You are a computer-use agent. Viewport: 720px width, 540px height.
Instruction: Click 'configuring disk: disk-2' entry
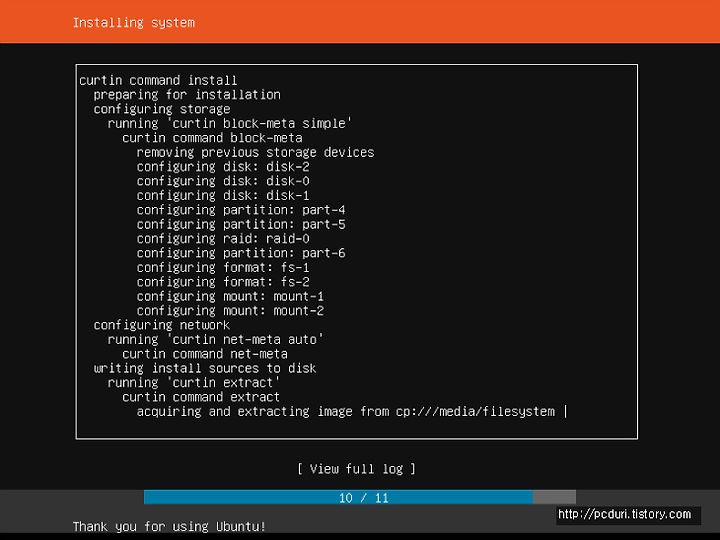coord(223,167)
